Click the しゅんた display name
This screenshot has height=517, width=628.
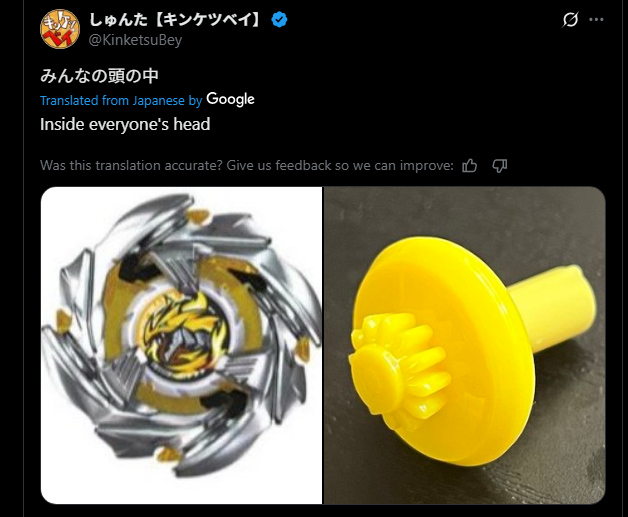click(x=118, y=19)
